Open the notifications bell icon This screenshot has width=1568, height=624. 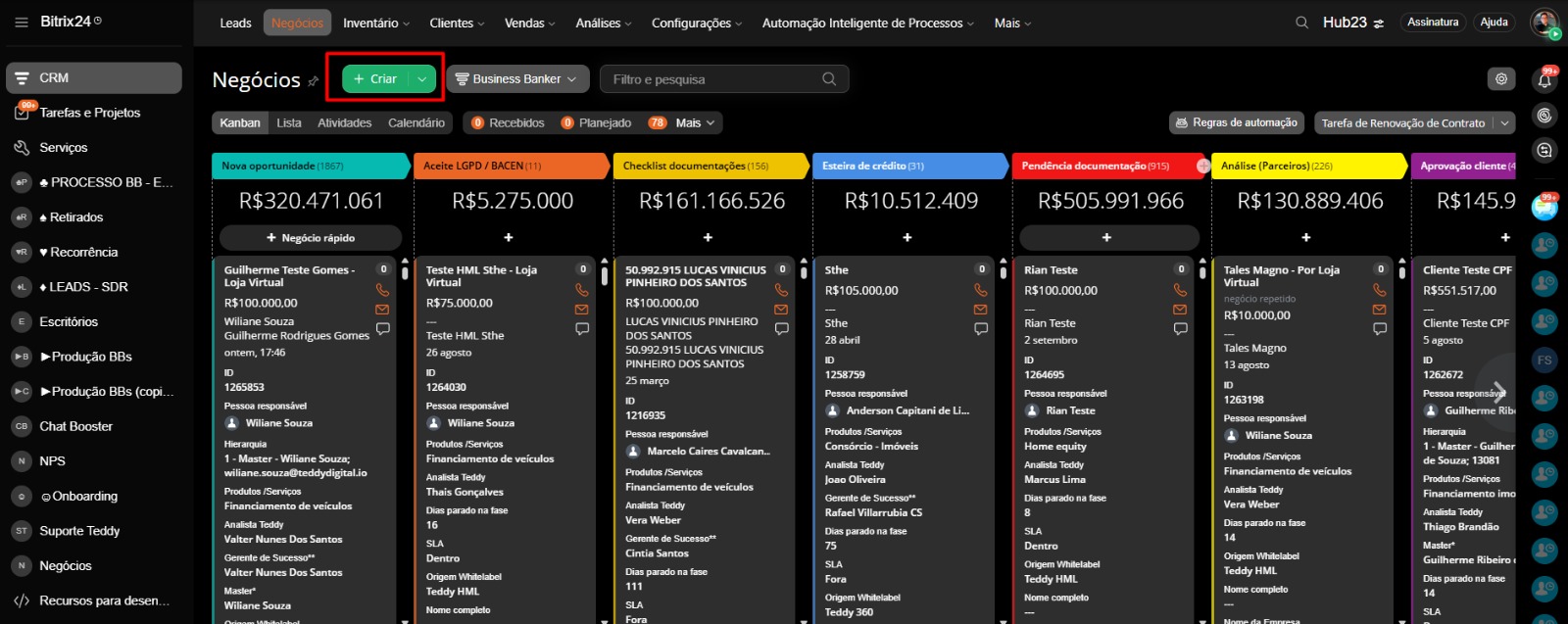pyautogui.click(x=1544, y=81)
